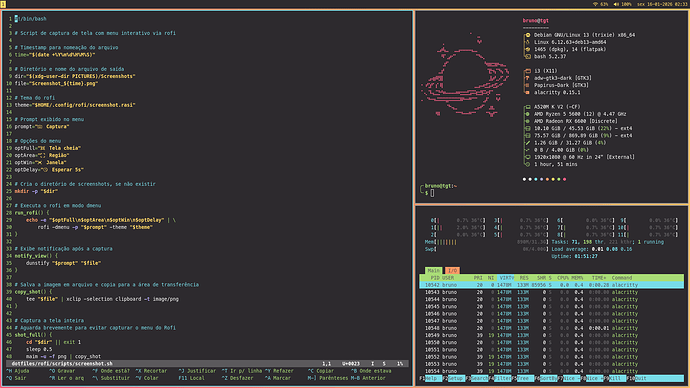Click the packages icon next to 1465 (dpkg)

[x=528, y=49]
